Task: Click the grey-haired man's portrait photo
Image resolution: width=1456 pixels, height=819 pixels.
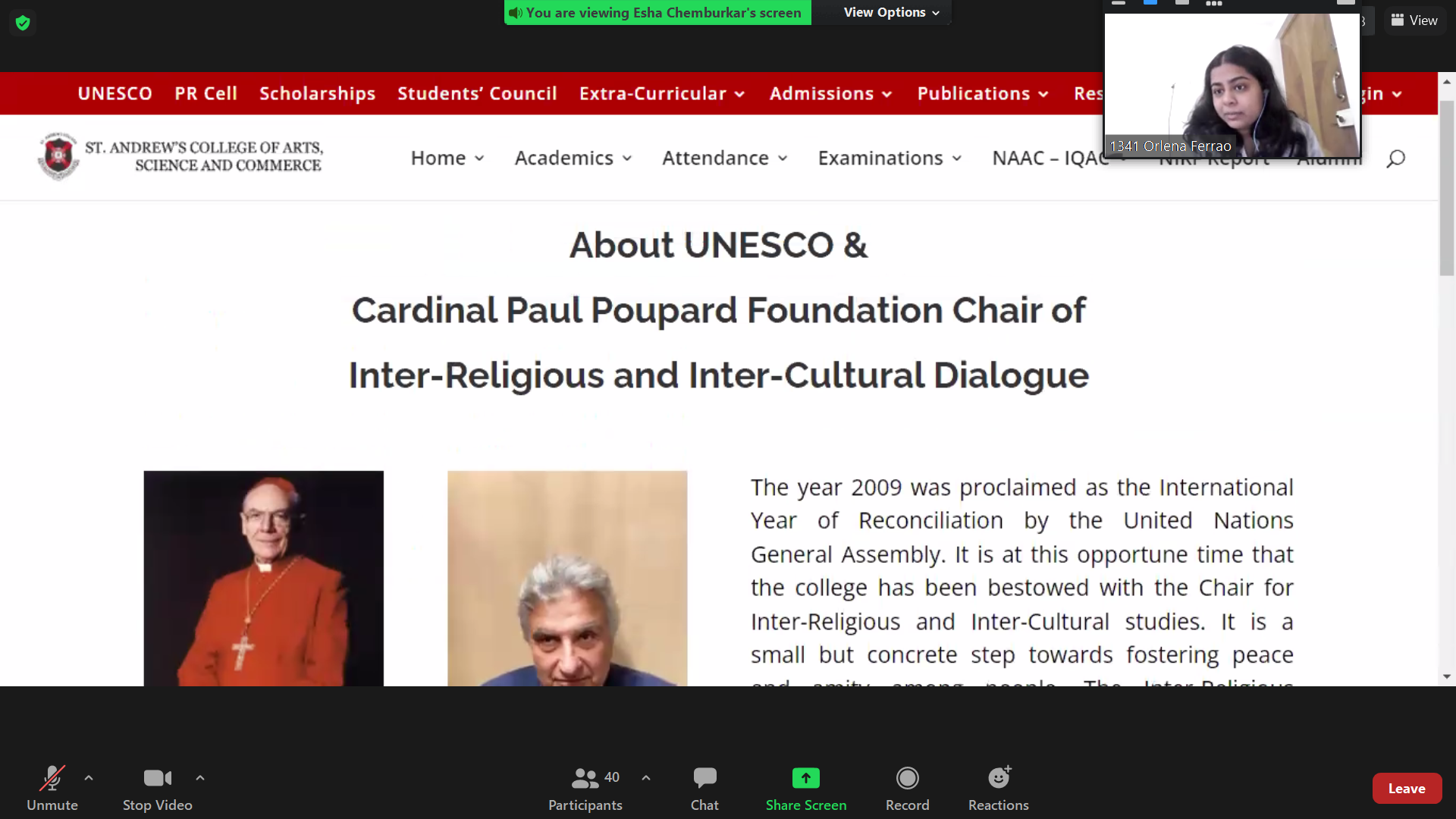Action: click(x=567, y=578)
